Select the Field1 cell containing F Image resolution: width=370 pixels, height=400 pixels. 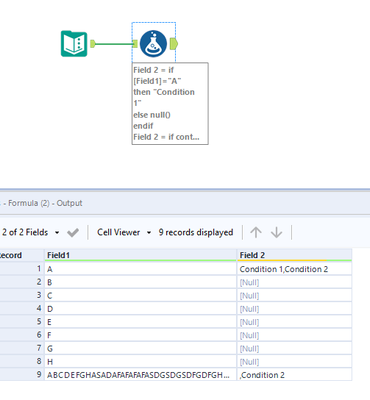pos(141,335)
